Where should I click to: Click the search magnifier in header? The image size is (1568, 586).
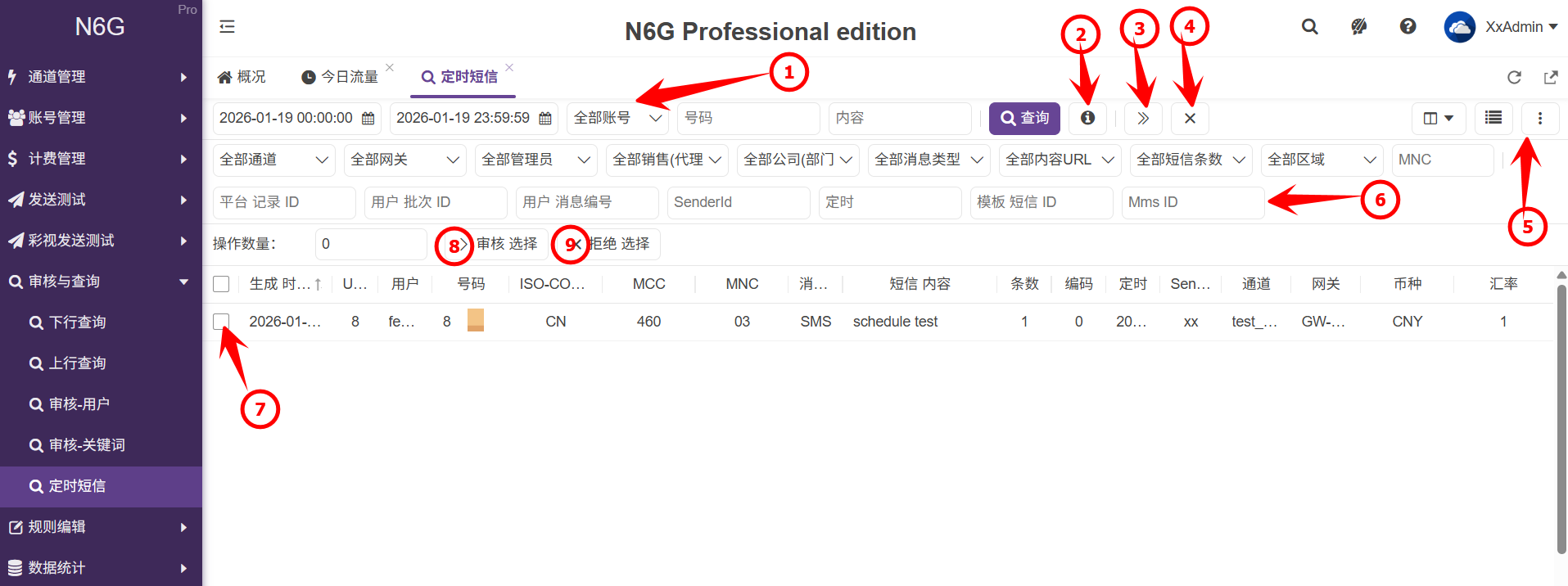coord(1309,27)
